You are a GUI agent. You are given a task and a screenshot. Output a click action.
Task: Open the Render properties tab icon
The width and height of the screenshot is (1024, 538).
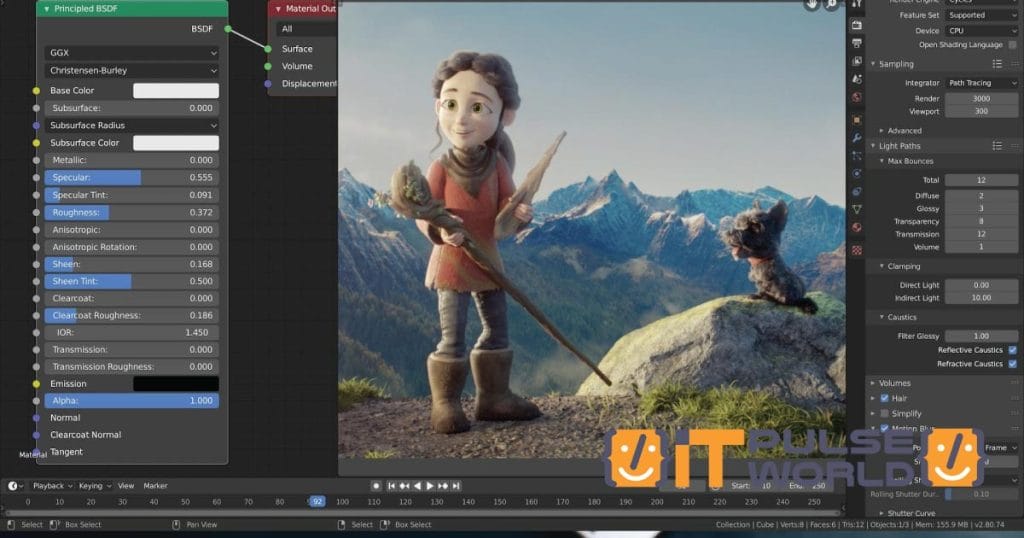click(x=856, y=25)
